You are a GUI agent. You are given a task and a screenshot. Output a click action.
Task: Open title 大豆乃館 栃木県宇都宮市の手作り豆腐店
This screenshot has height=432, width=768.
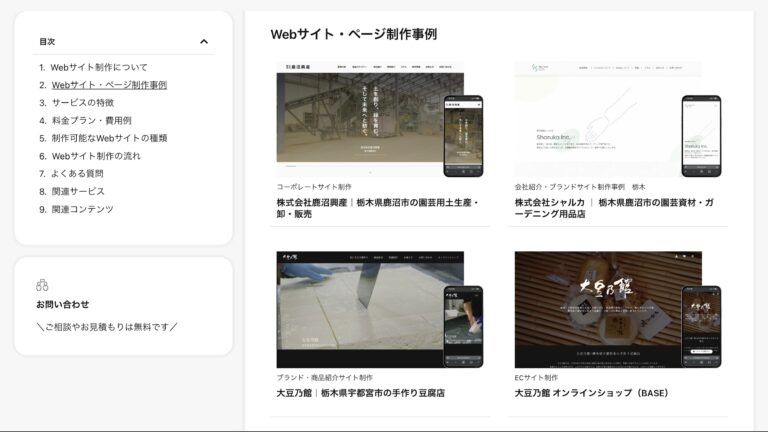click(x=360, y=393)
